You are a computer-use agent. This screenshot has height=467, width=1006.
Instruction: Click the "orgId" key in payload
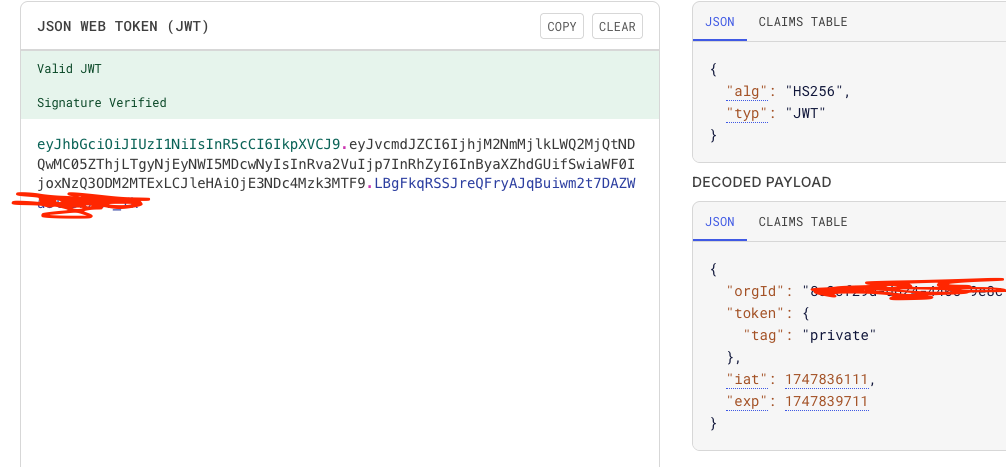pos(756,291)
